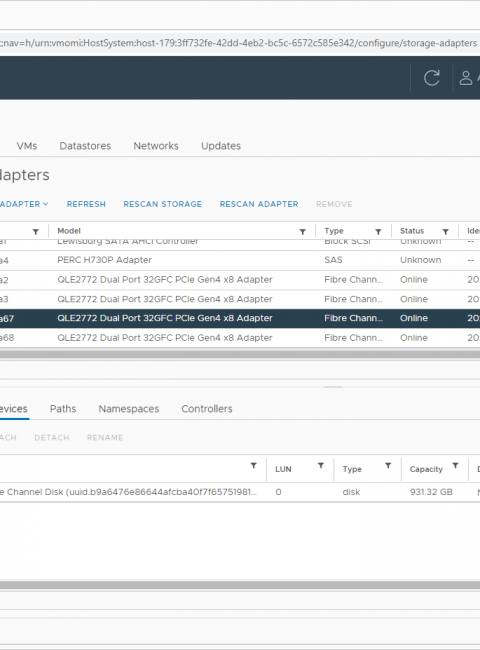The image size is (480, 650).
Task: Click the Capacity column header label
Action: (x=426, y=469)
